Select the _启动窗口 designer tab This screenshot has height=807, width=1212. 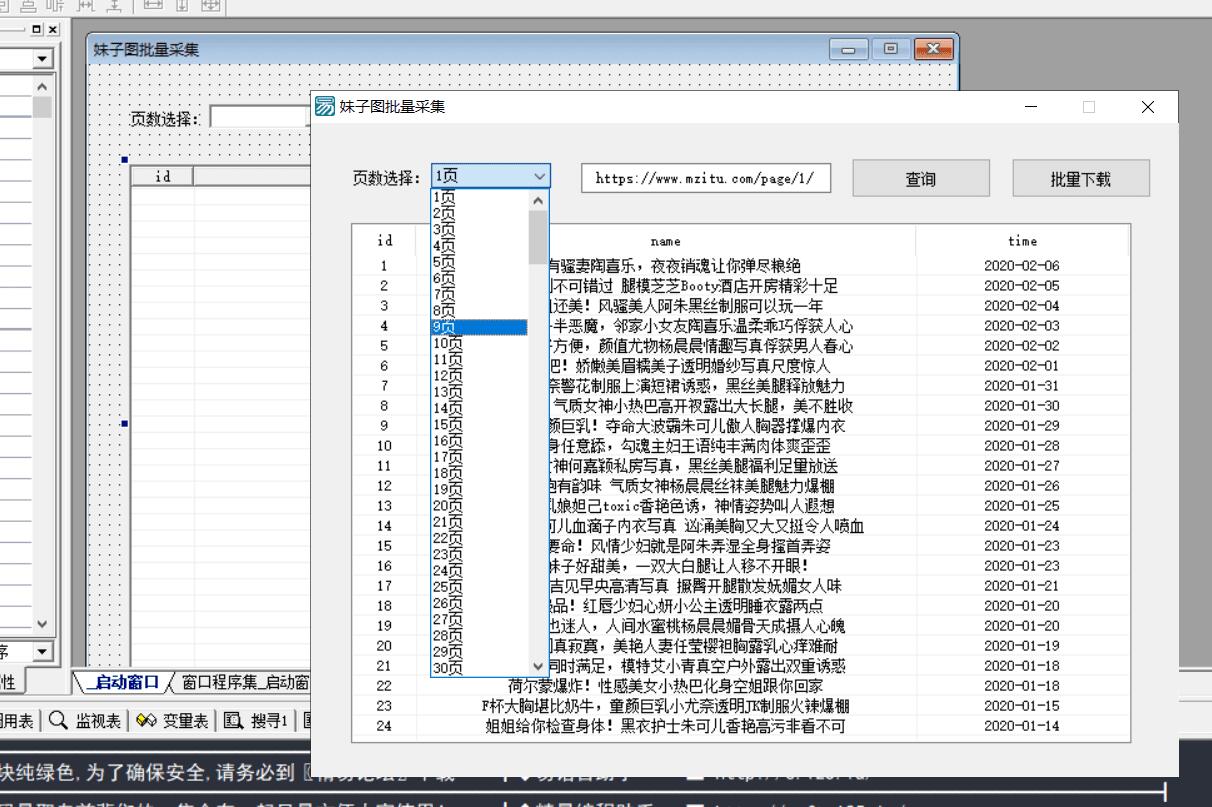tap(122, 683)
